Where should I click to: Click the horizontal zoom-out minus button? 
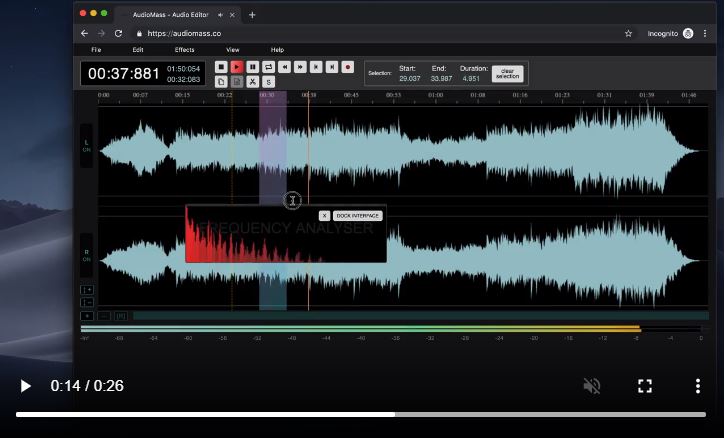coord(104,316)
